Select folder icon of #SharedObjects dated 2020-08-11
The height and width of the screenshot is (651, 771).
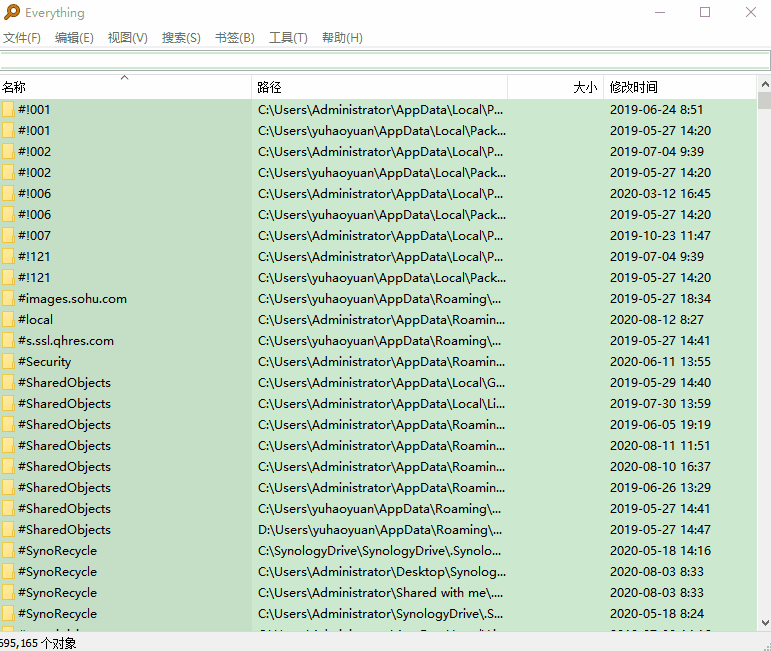(x=8, y=445)
